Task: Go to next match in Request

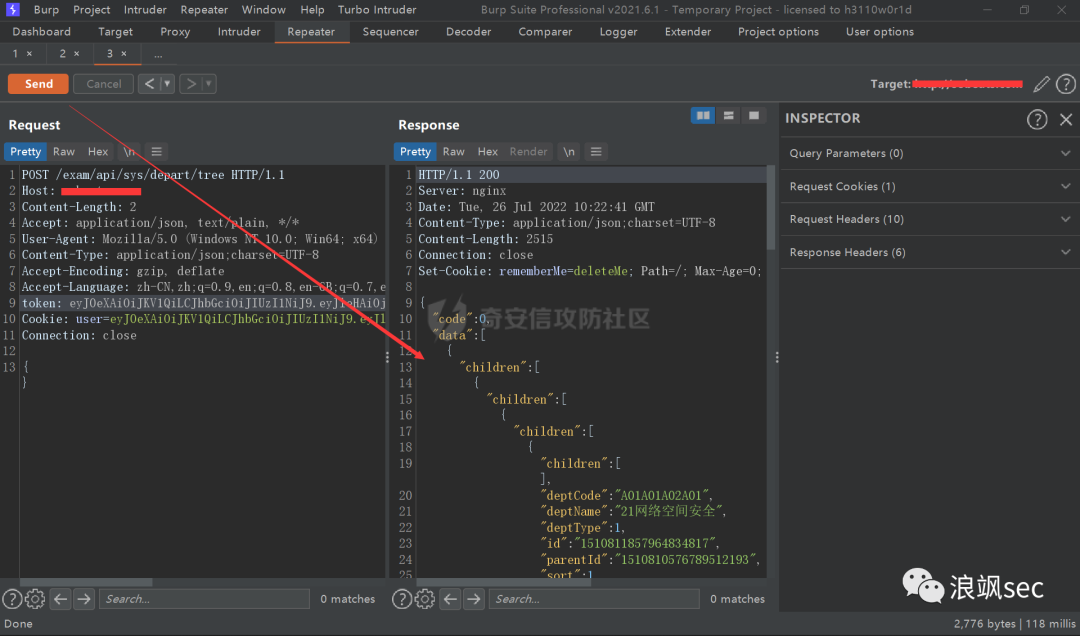Action: tap(84, 599)
